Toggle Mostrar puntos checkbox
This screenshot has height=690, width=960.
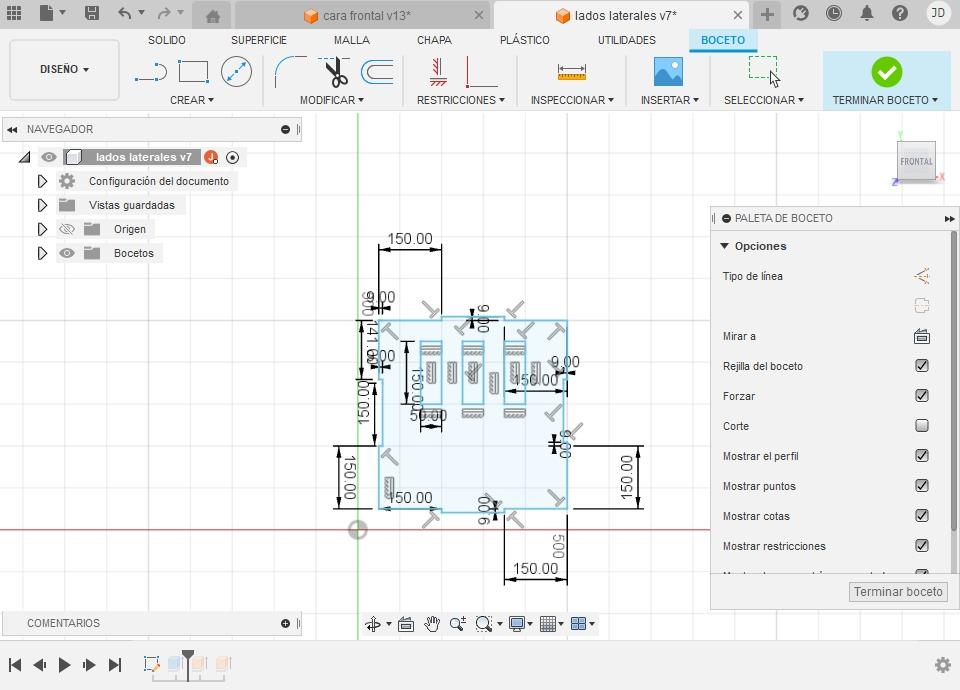click(922, 486)
